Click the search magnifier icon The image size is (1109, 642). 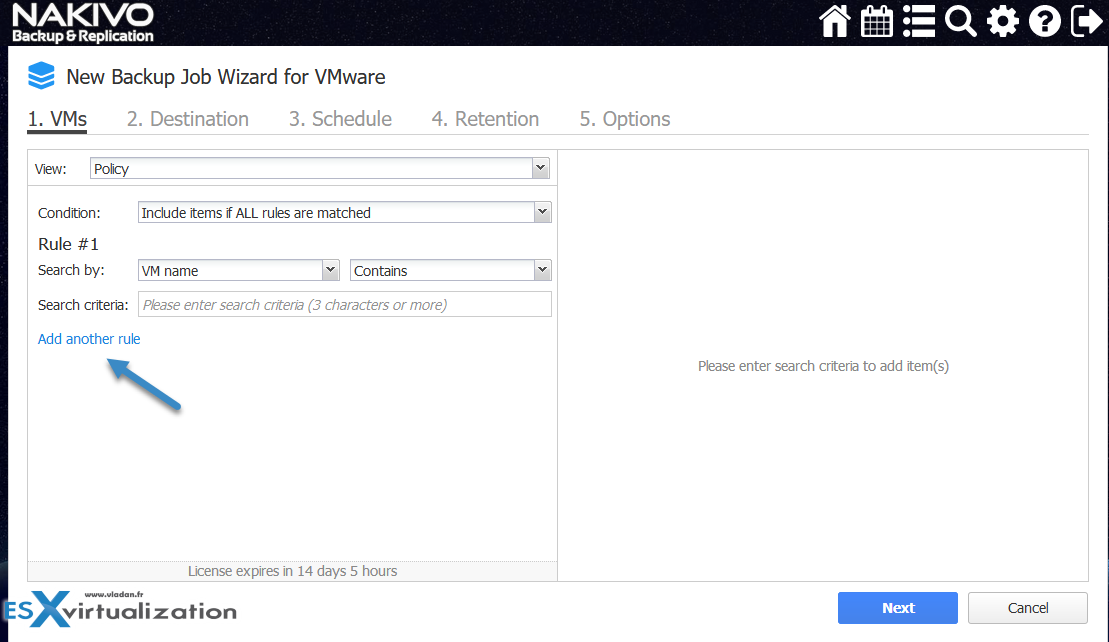click(960, 21)
